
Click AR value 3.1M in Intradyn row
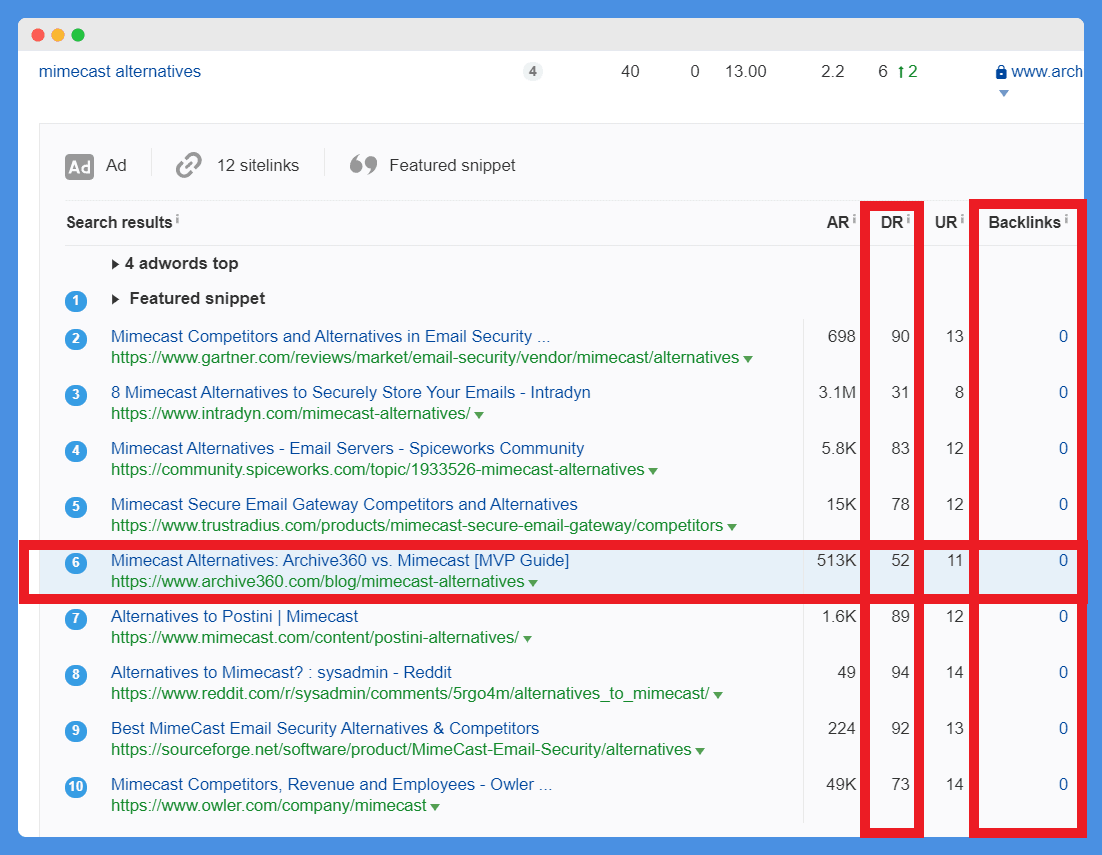point(837,393)
